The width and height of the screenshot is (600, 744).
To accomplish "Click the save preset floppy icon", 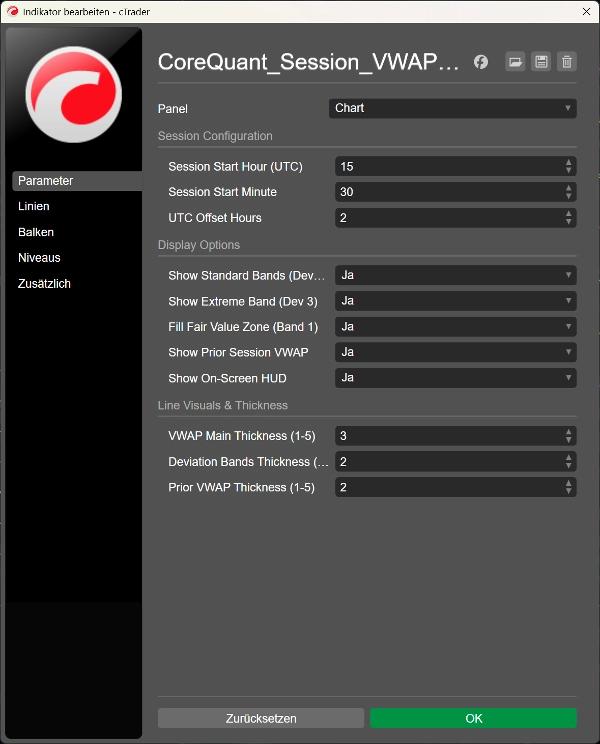I will (541, 62).
